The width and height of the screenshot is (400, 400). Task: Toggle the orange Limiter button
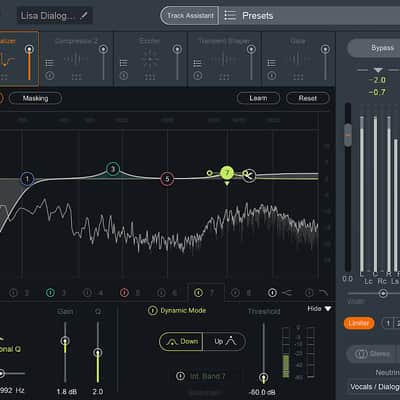point(359,323)
